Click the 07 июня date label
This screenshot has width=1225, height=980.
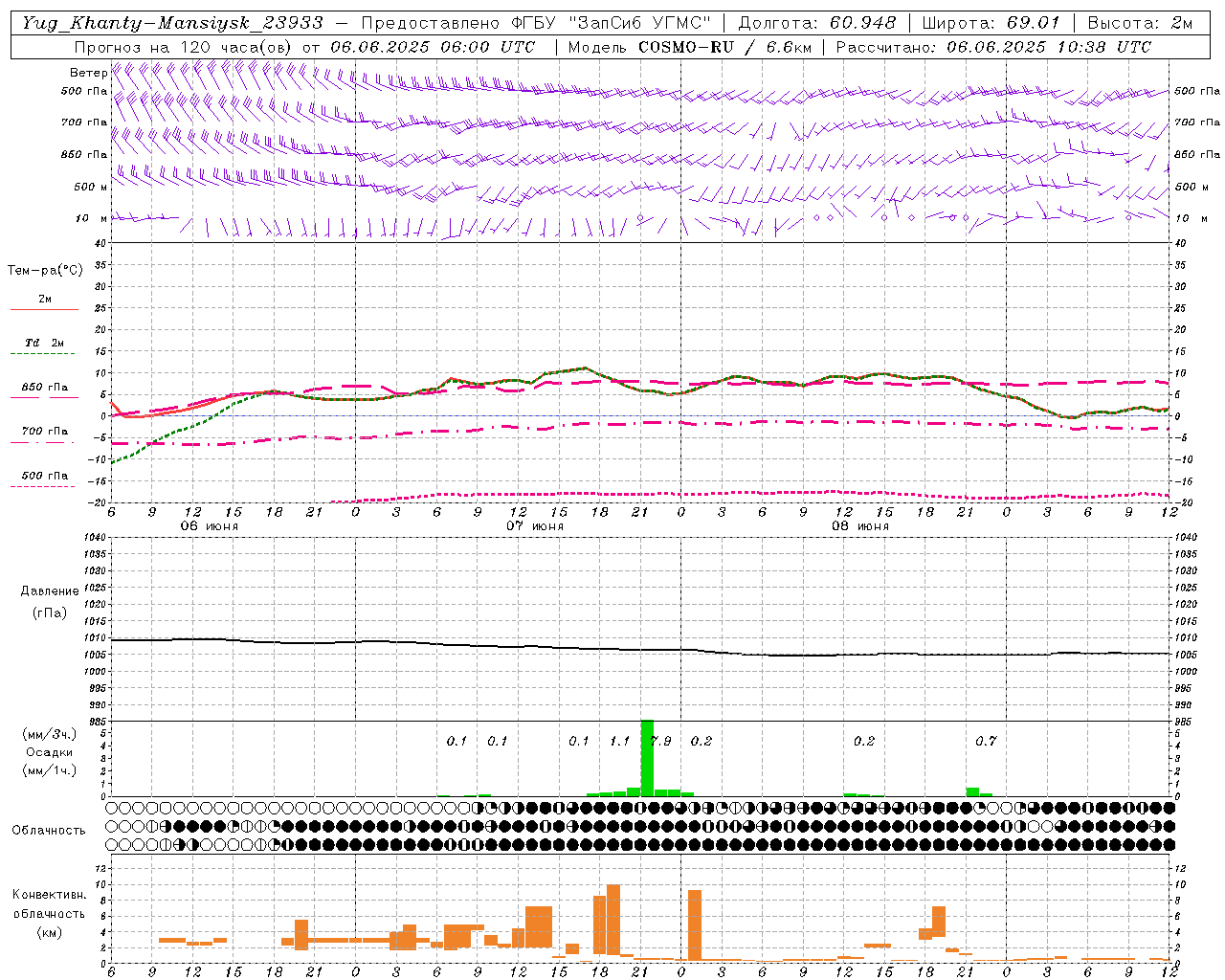tap(535, 526)
